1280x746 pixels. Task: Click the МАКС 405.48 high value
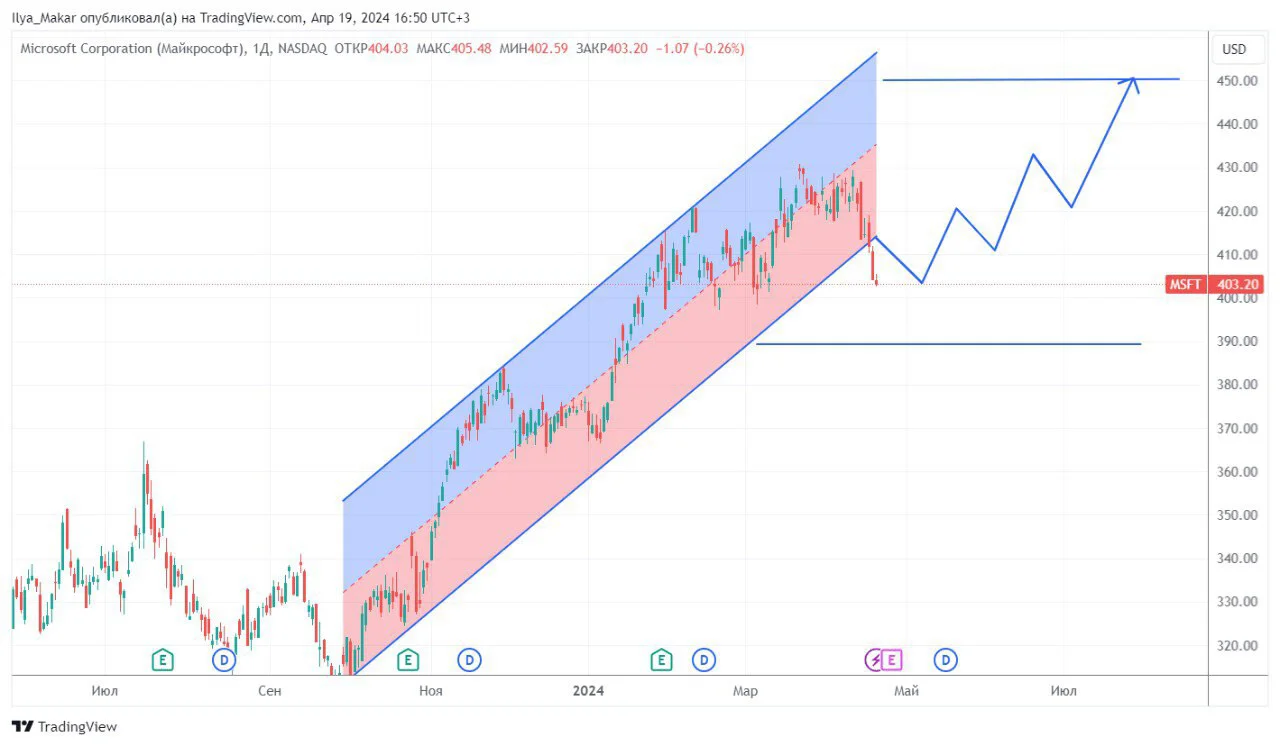pos(454,48)
